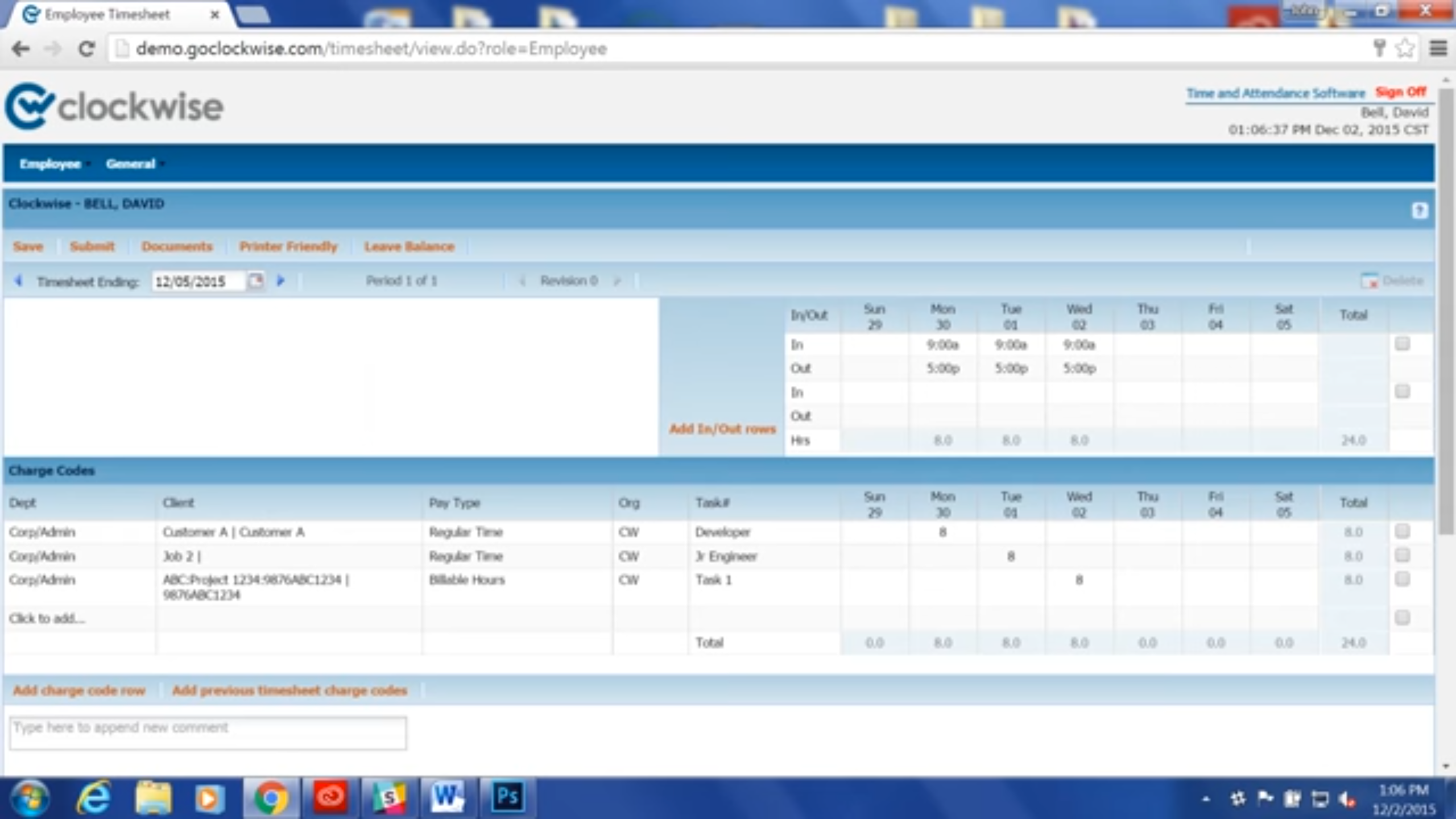Go to previous timesheet period arrow
This screenshot has width=1456, height=819.
(x=18, y=280)
